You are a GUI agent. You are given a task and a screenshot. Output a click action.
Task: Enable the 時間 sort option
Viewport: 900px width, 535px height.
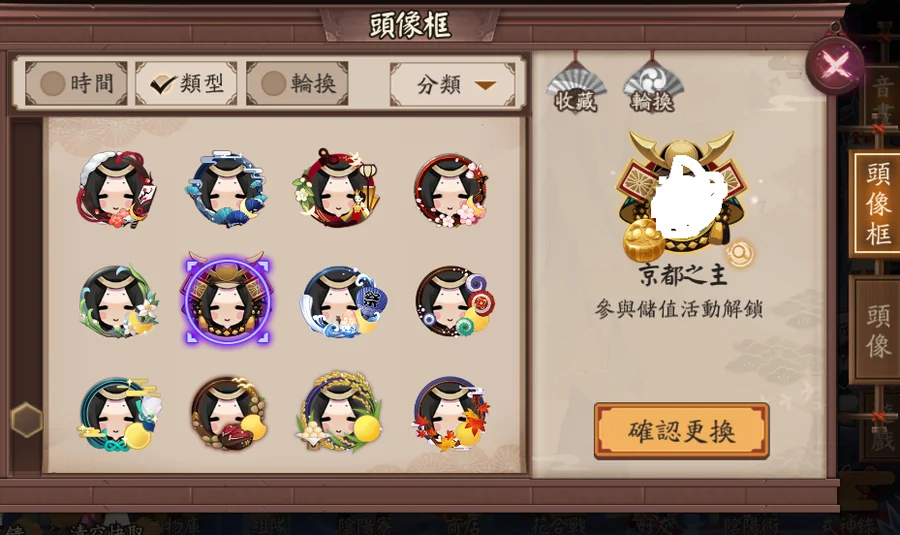(76, 84)
